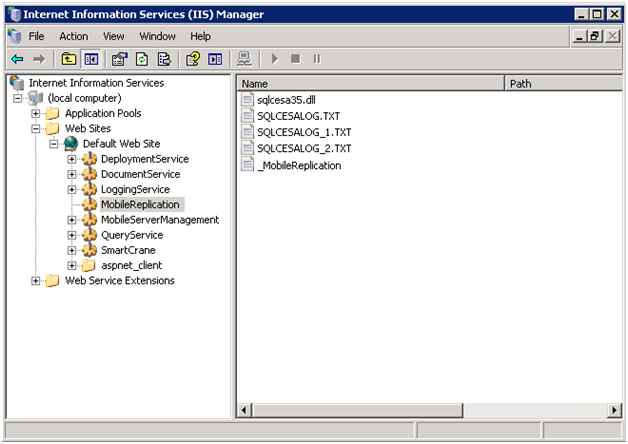Expand the SmartCrane application node
Screen dimensions: 628x444
tap(72, 250)
